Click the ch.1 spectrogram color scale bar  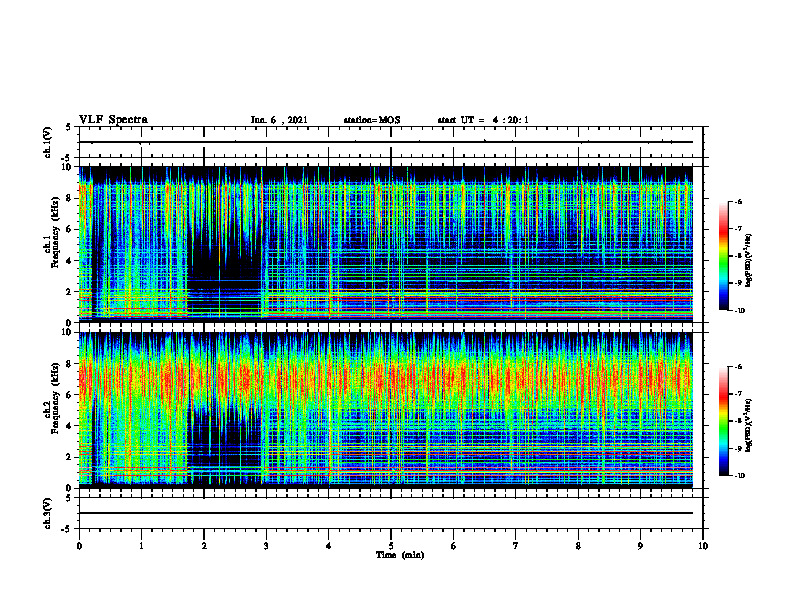coord(723,256)
